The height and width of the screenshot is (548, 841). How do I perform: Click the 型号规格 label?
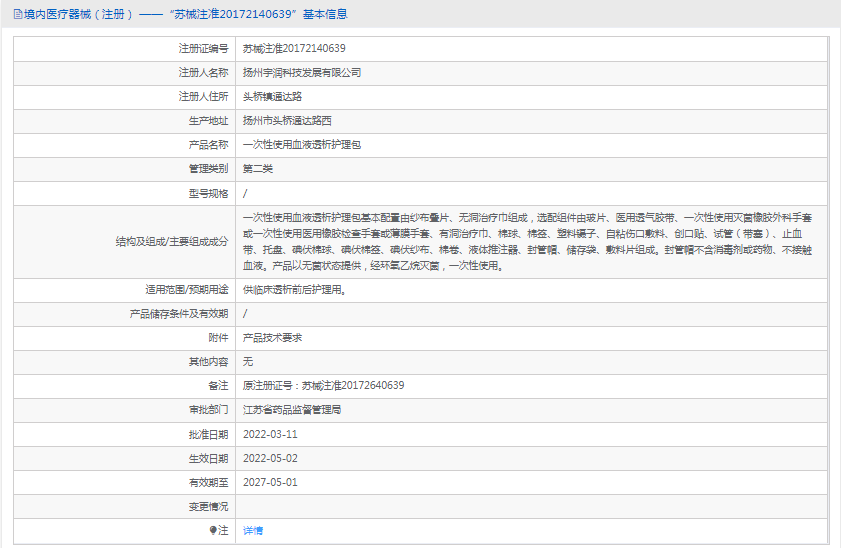[208, 193]
